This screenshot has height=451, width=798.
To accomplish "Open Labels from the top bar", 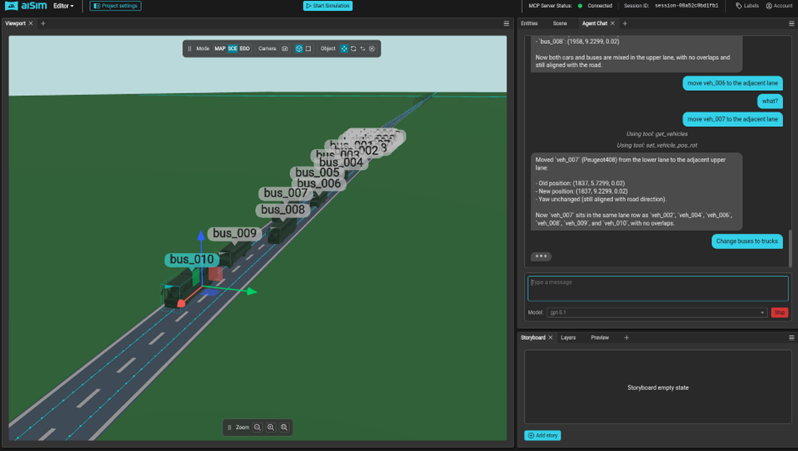I will [747, 6].
